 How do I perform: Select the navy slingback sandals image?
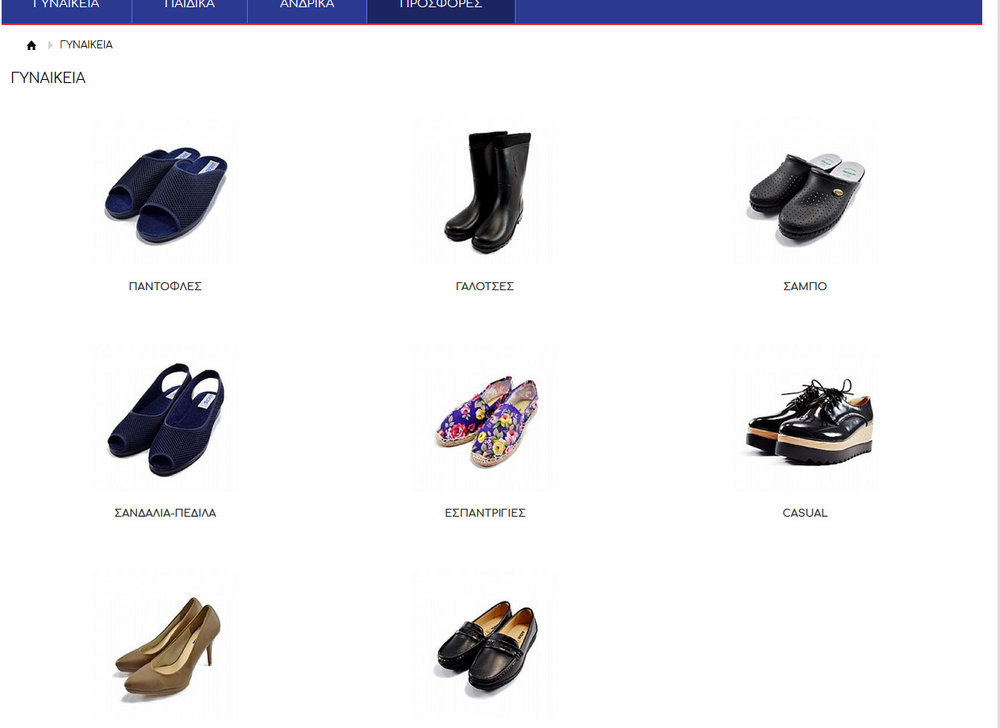pos(165,419)
